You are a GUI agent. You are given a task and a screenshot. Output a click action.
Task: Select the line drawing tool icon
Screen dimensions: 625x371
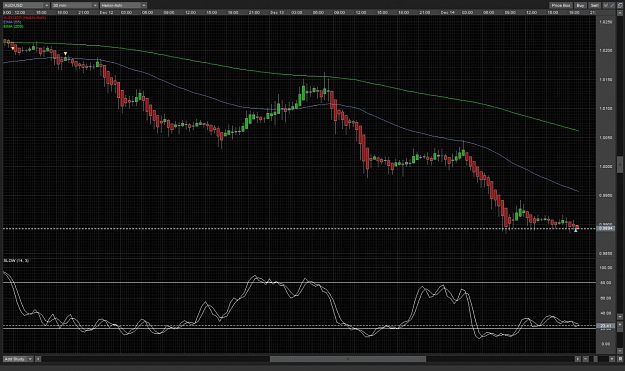pyautogui.click(x=612, y=5)
